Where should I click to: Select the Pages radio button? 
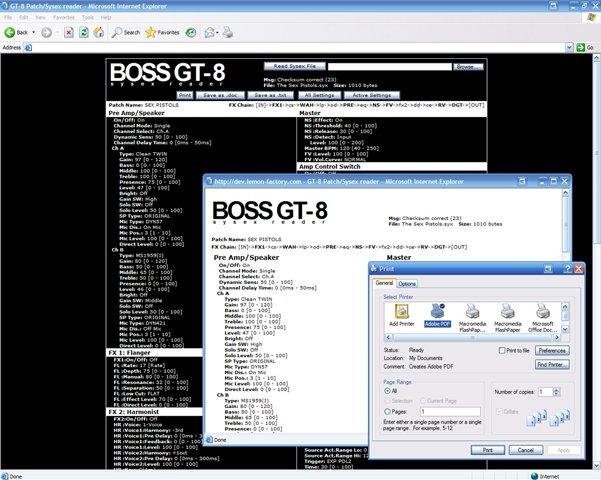point(387,411)
